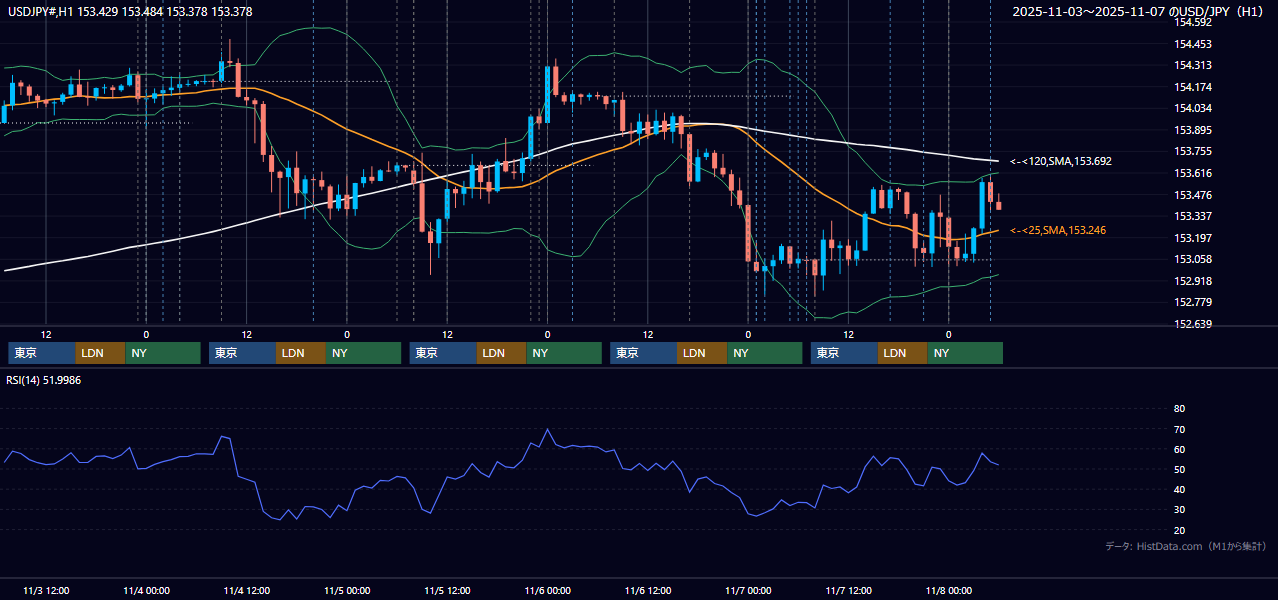
Task: Click the last 東京 session block on right
Action: pos(845,353)
